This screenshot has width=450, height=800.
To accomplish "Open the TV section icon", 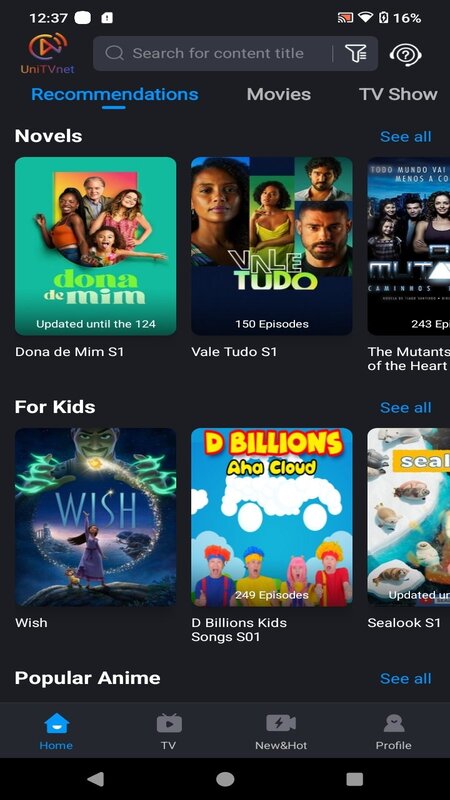I will coord(169,723).
